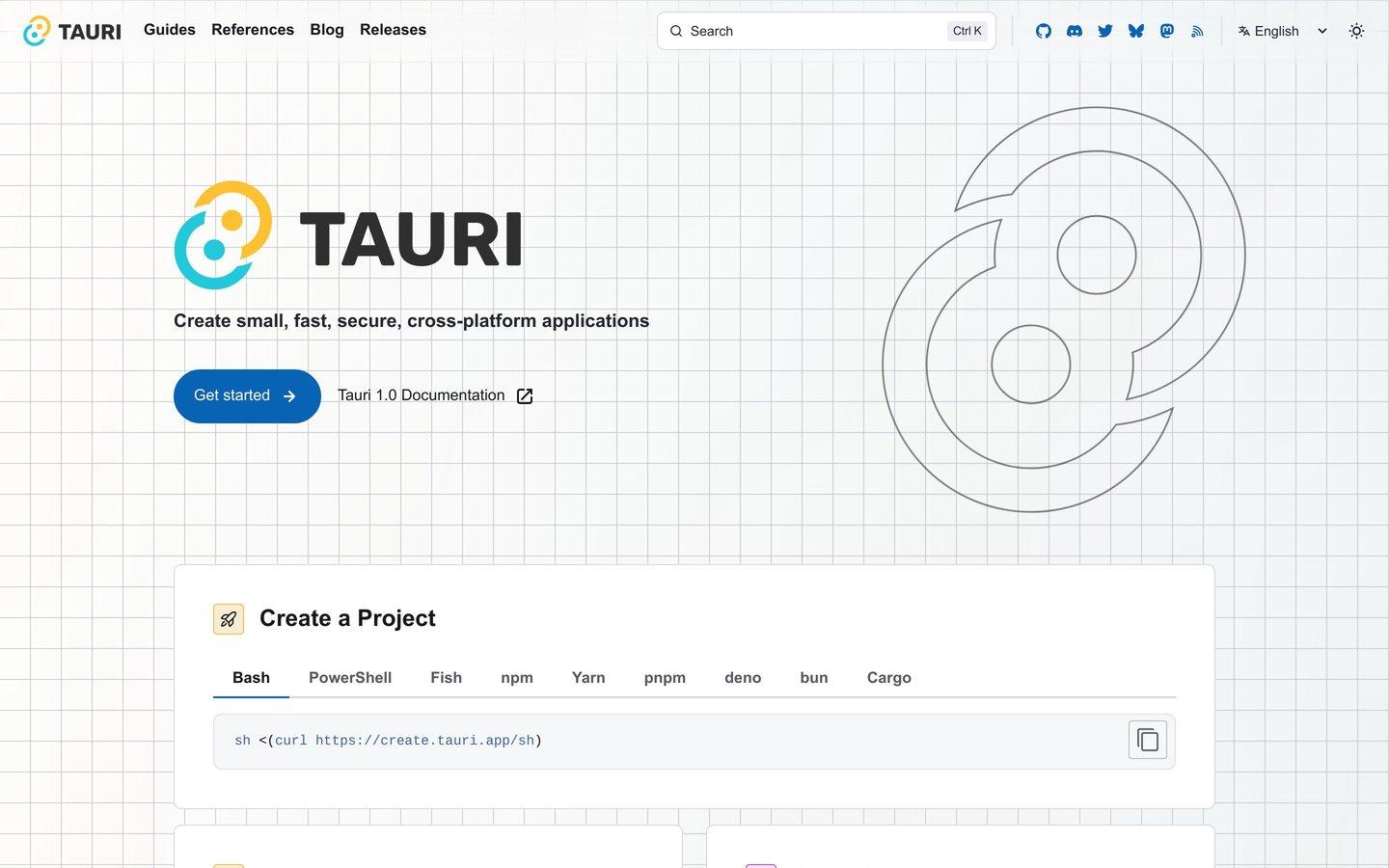Viewport: 1389px width, 868px height.
Task: Select the deno tab
Action: pos(743,678)
